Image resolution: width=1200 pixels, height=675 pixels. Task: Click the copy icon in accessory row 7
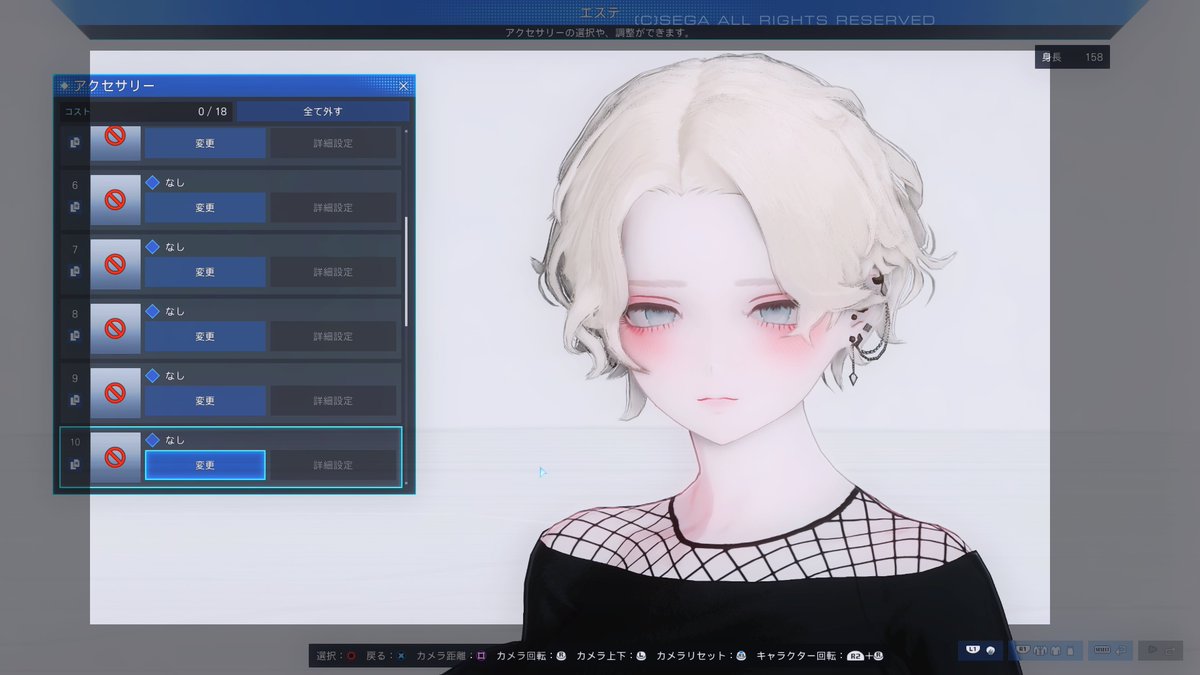[x=75, y=271]
